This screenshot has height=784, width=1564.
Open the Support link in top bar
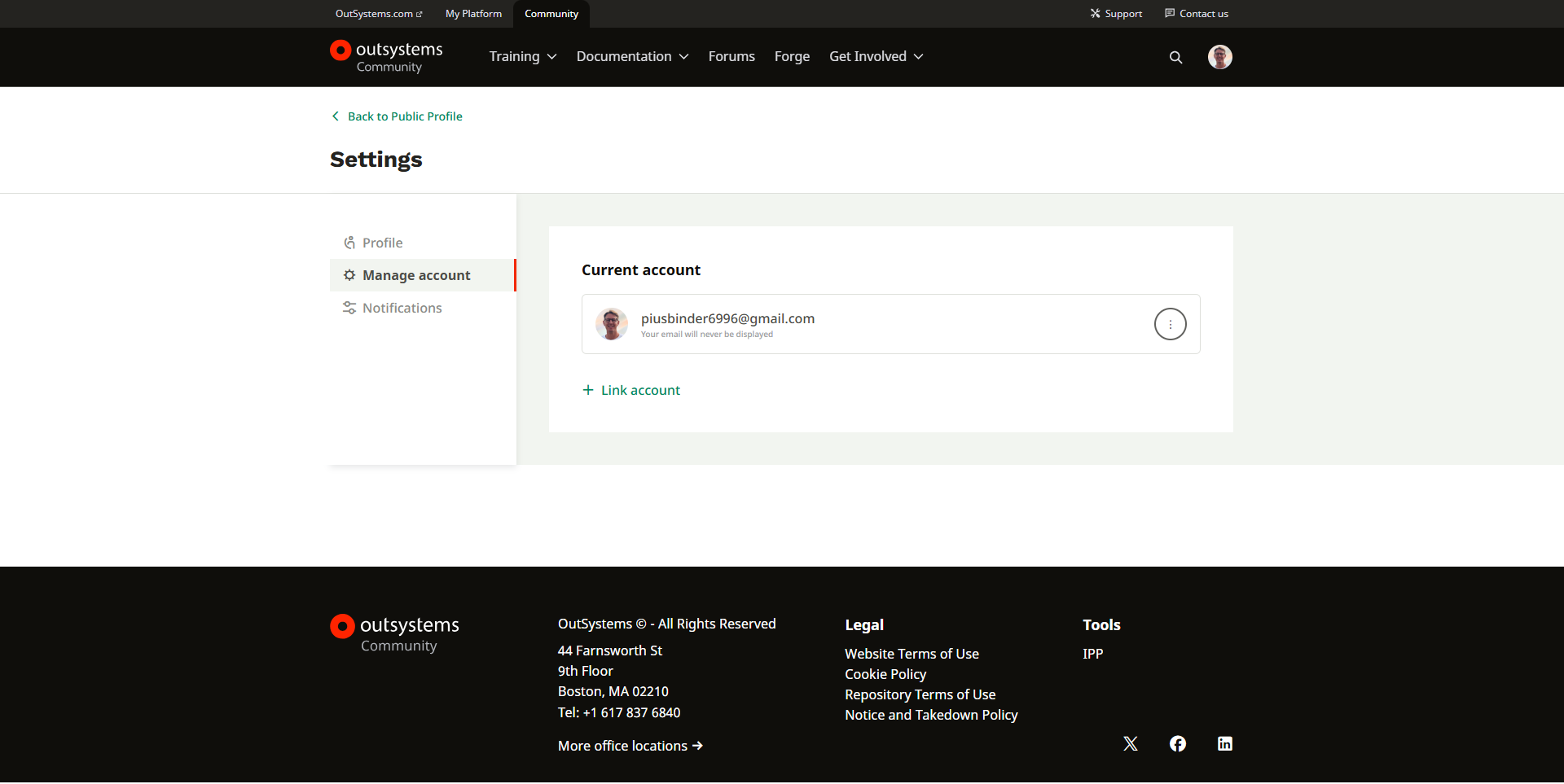coord(1116,14)
